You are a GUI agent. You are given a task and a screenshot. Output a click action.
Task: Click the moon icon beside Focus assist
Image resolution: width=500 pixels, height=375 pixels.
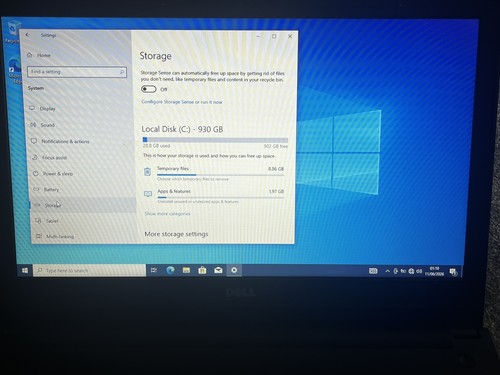tap(35, 157)
